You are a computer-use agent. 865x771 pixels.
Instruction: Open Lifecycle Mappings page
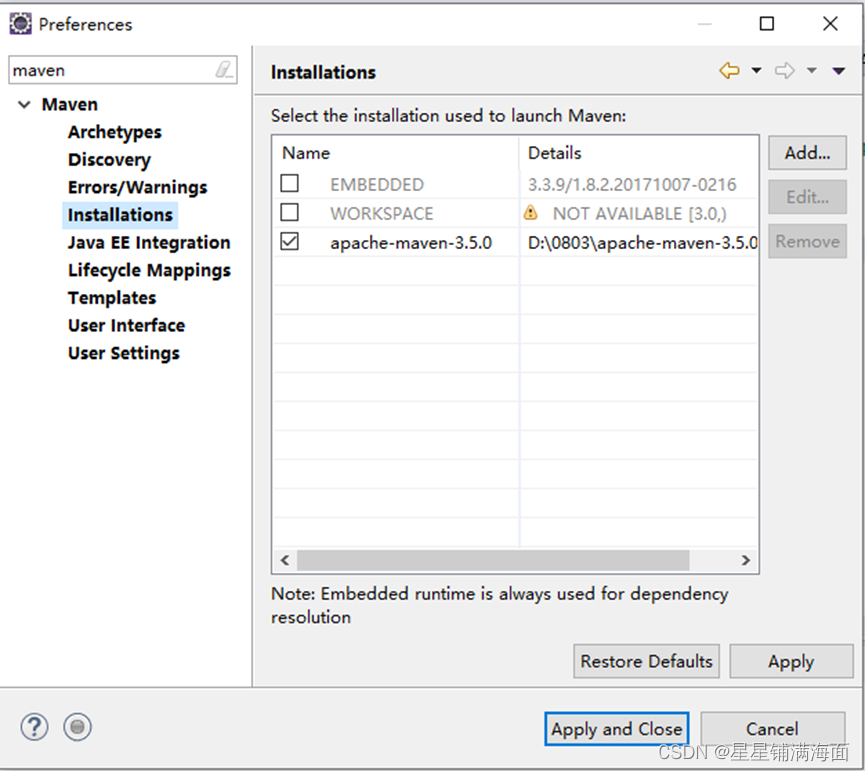(x=149, y=270)
